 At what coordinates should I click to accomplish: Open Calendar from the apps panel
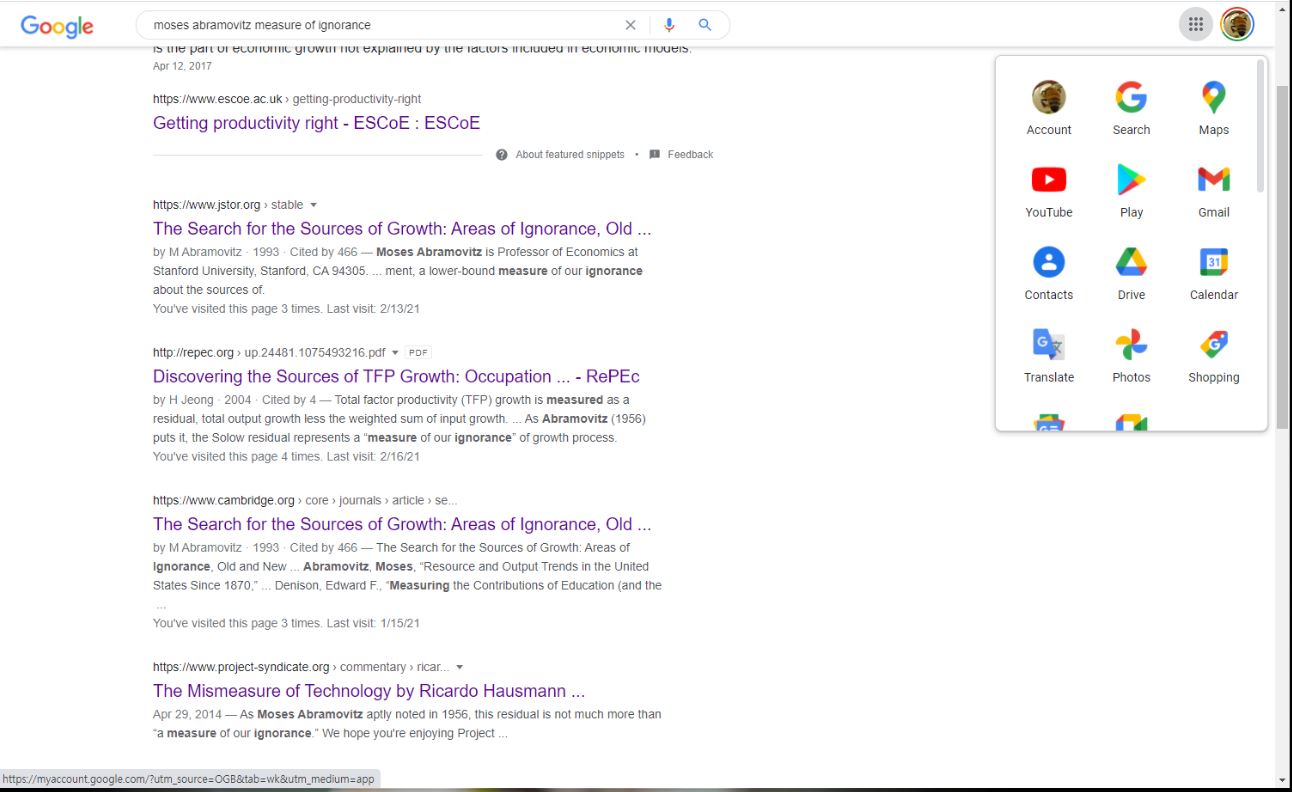(1214, 273)
